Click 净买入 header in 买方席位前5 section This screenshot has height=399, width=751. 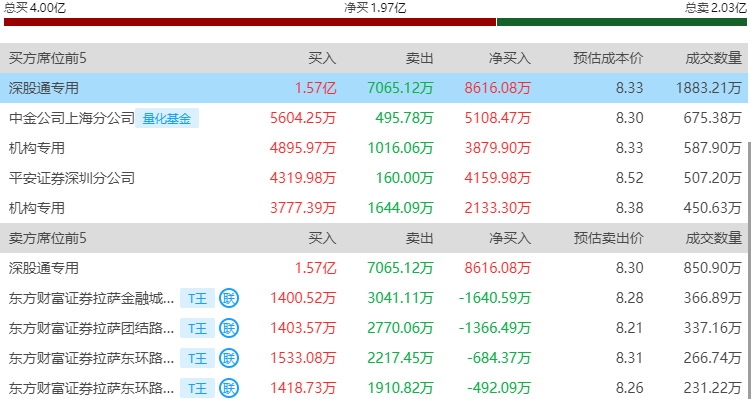[x=510, y=58]
